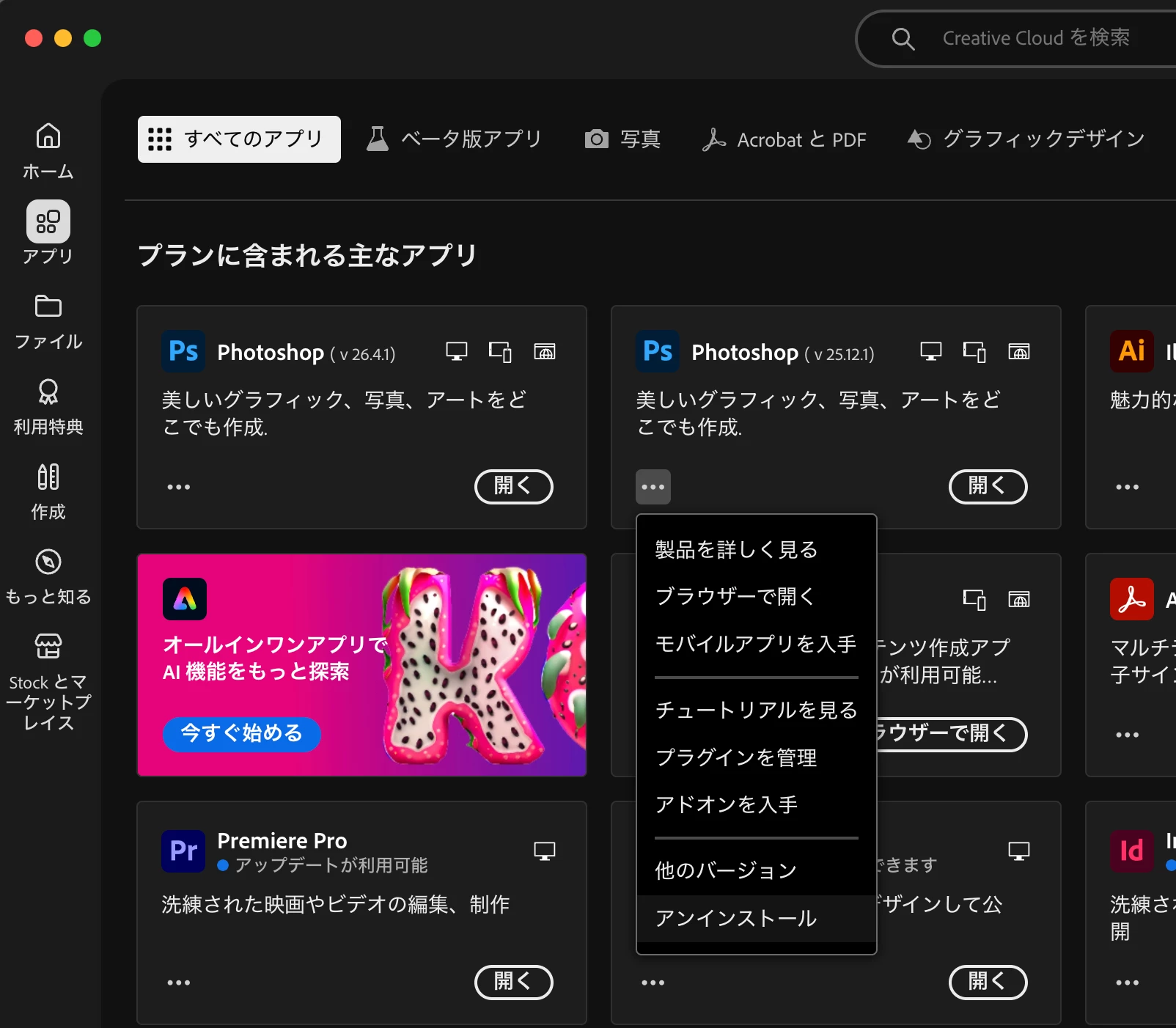Screen dimensions: 1176x1028
Task: Click Photoshop v 25.12.1 mobile devices icon
Action: 974,352
